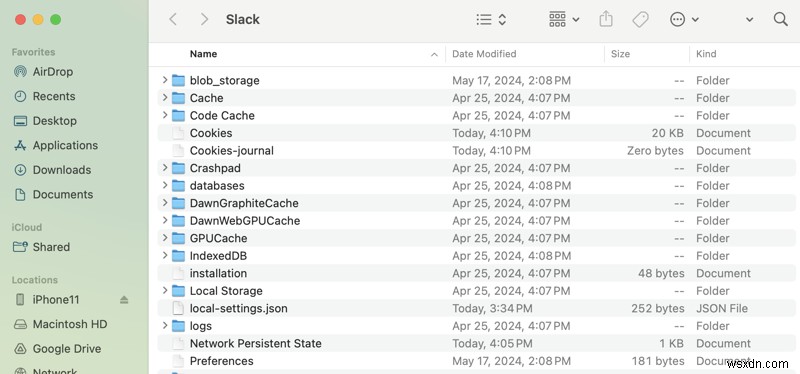The image size is (800, 374).
Task: Expand the Cache folder disclosure arrow
Action: tap(164, 97)
